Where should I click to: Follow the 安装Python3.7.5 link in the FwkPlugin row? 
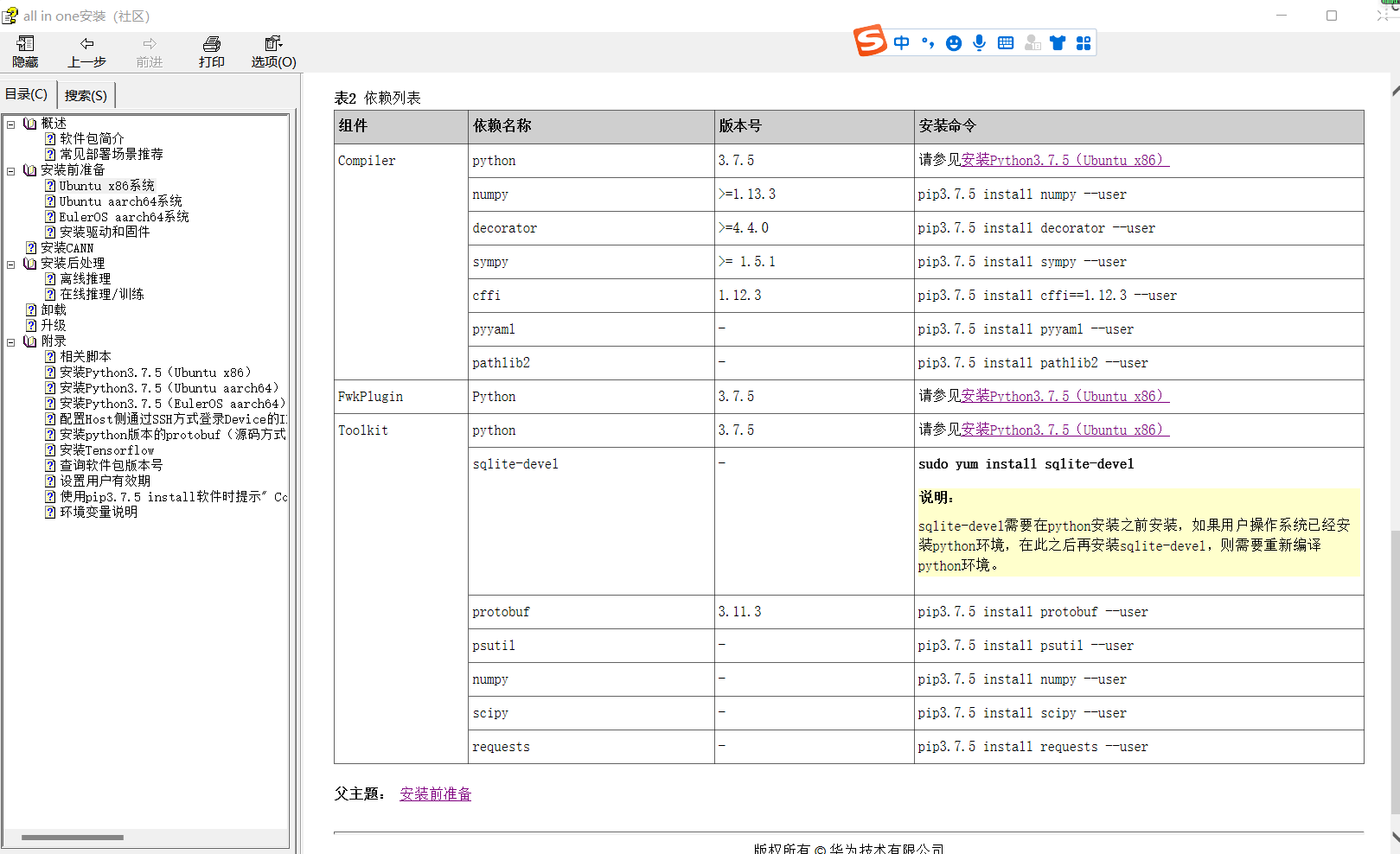(1064, 396)
